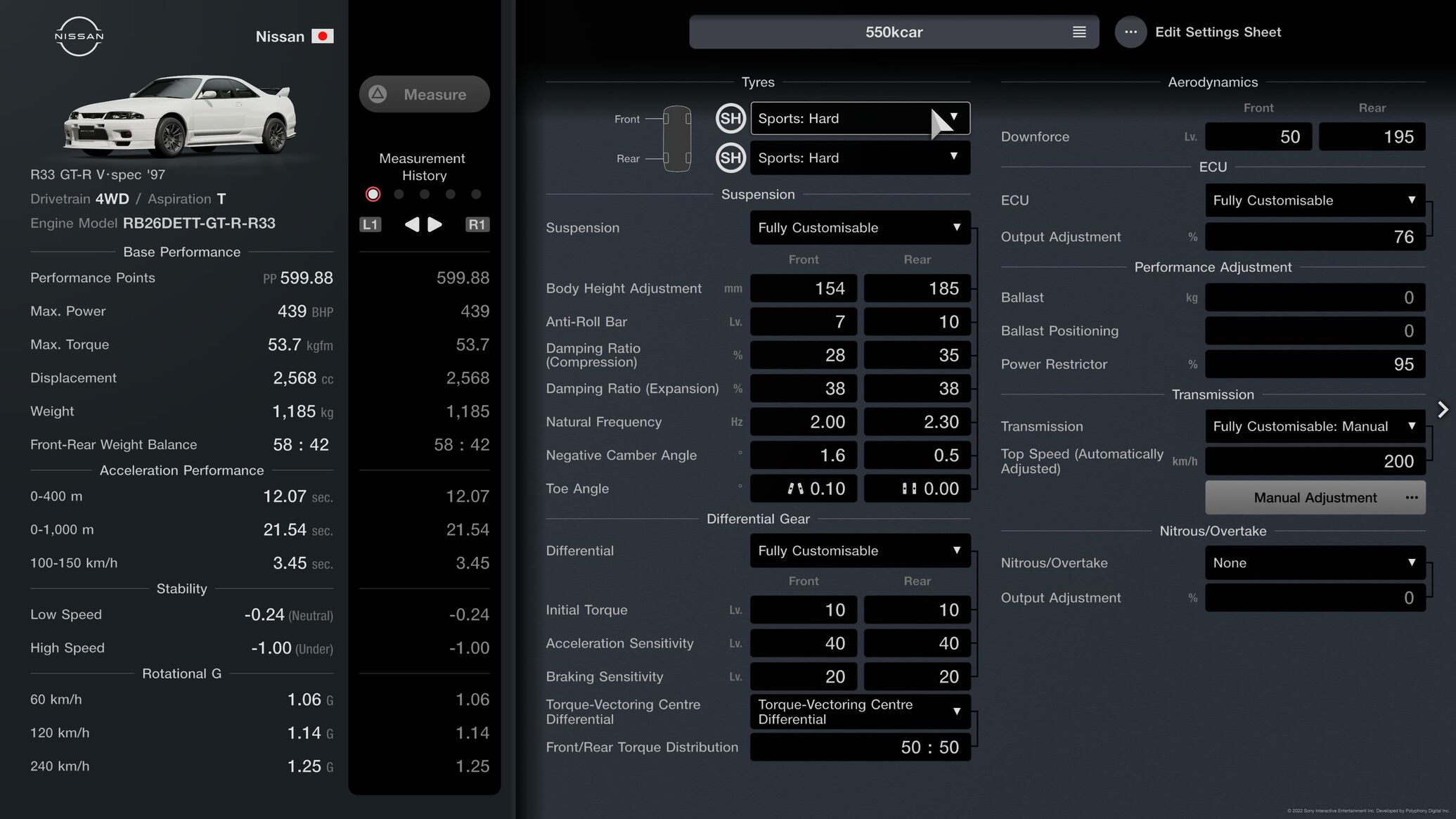The image size is (1456, 819).
Task: Click the rear tyre SH compound icon
Action: coord(730,157)
